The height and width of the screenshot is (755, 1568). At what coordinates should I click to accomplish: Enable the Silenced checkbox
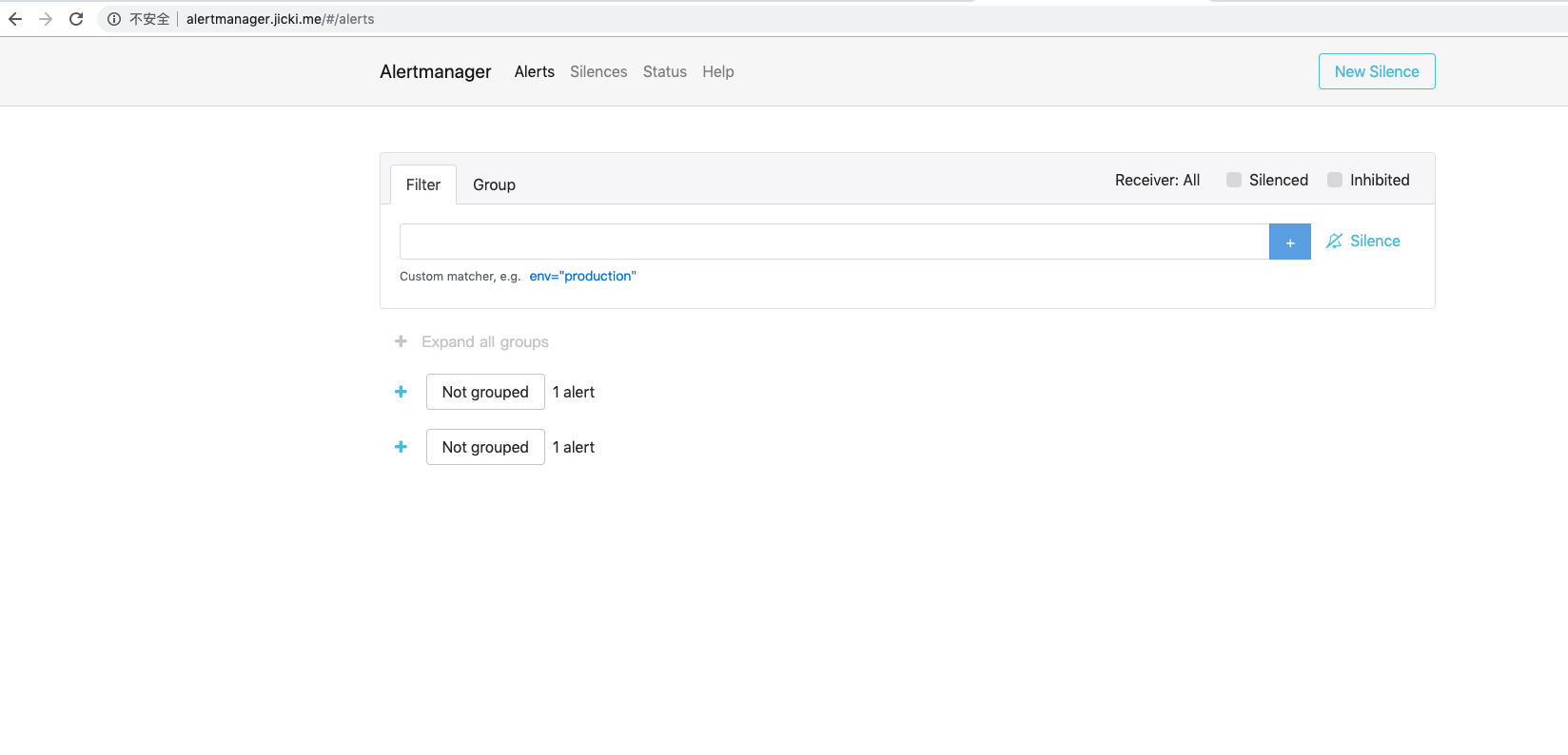point(1234,180)
